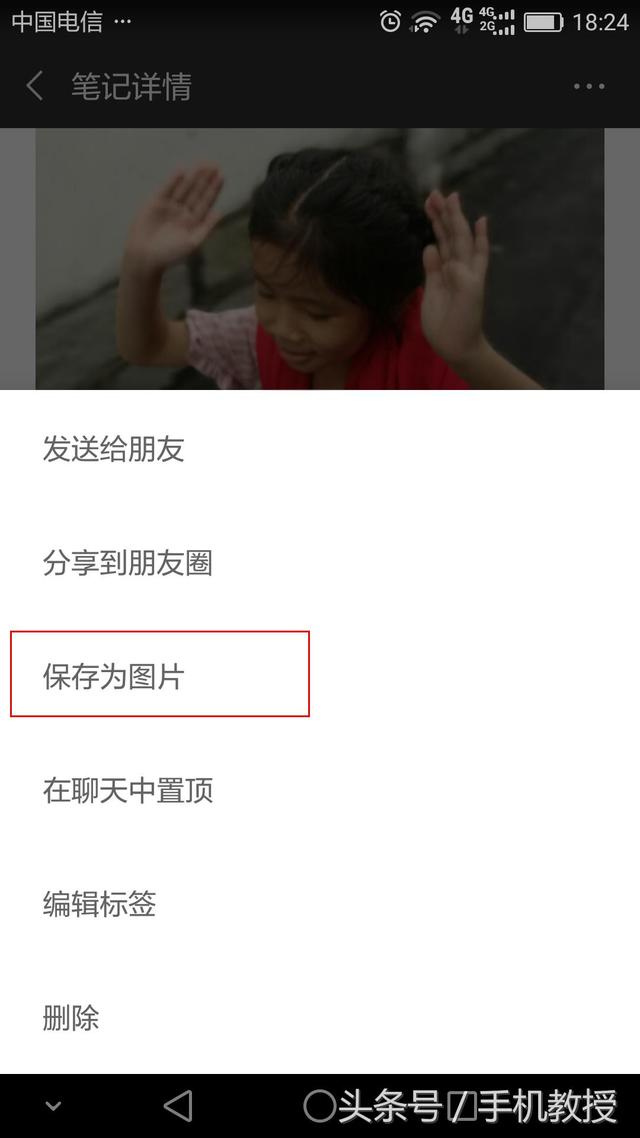Tap the back arrow beside 笔记详情
The height and width of the screenshot is (1138, 640).
34,86
